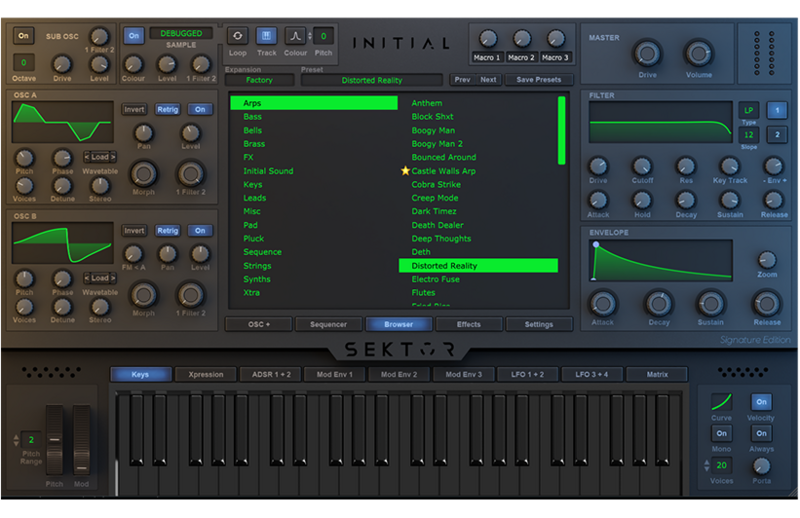The height and width of the screenshot is (518, 800).
Task: Click the velocity Curve icon
Action: (721, 402)
